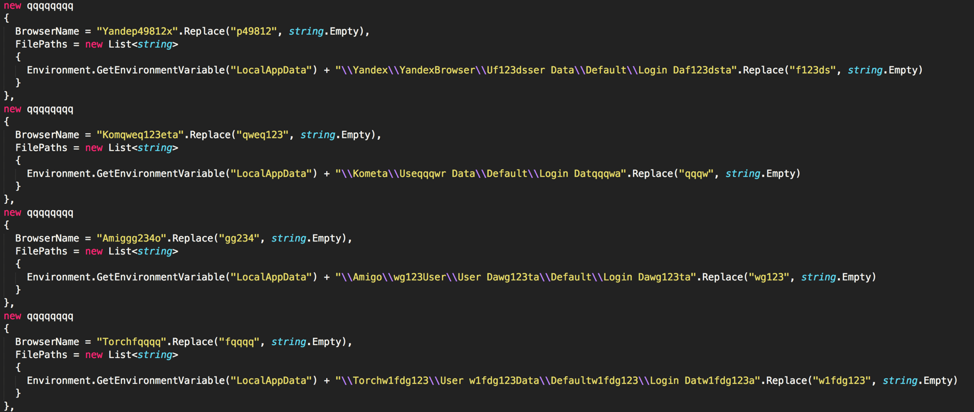
Task: Click the "qweq123" Replace argument
Action: click(x=262, y=135)
